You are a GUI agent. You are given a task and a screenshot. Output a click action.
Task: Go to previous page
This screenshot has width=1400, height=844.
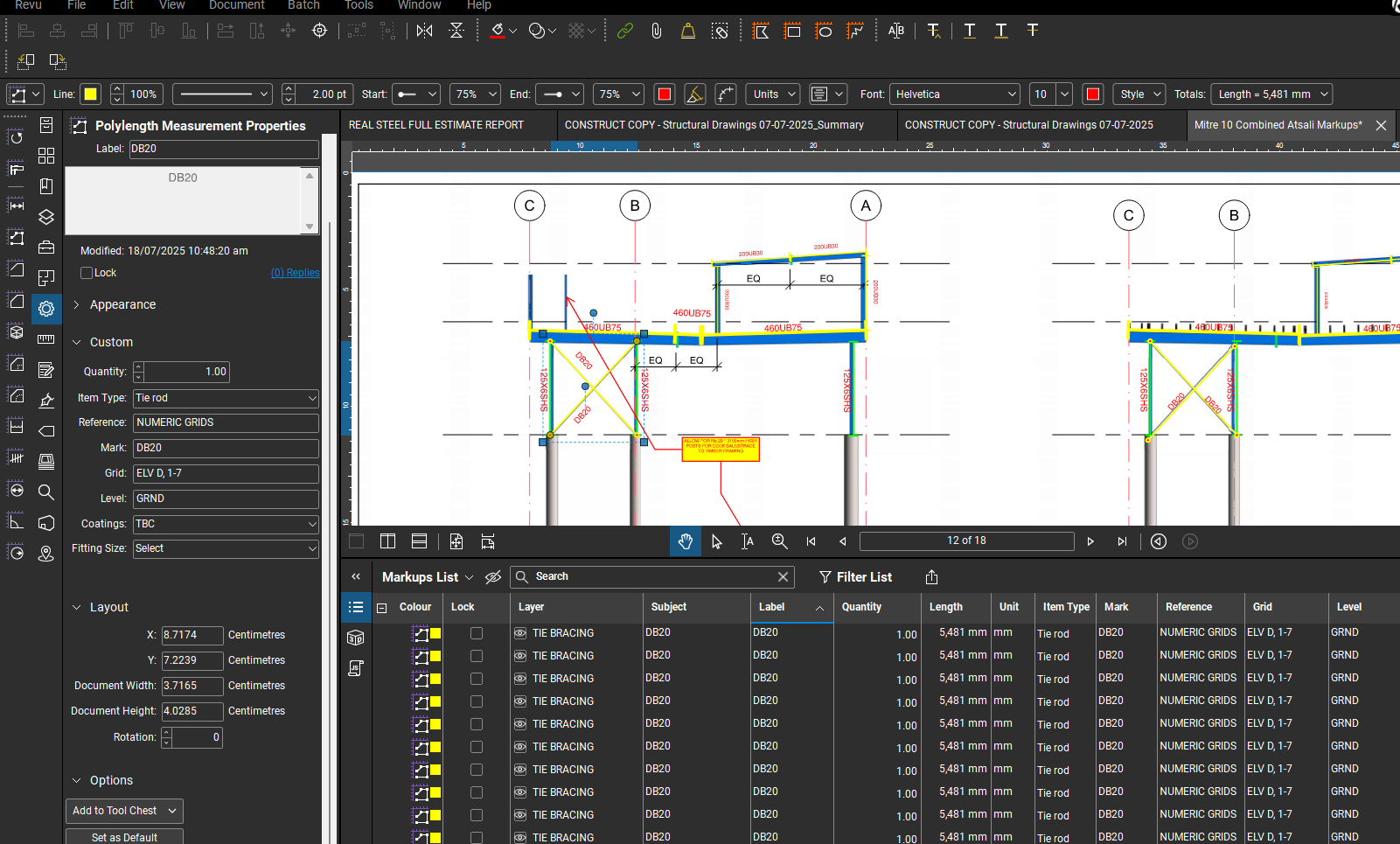[842, 541]
